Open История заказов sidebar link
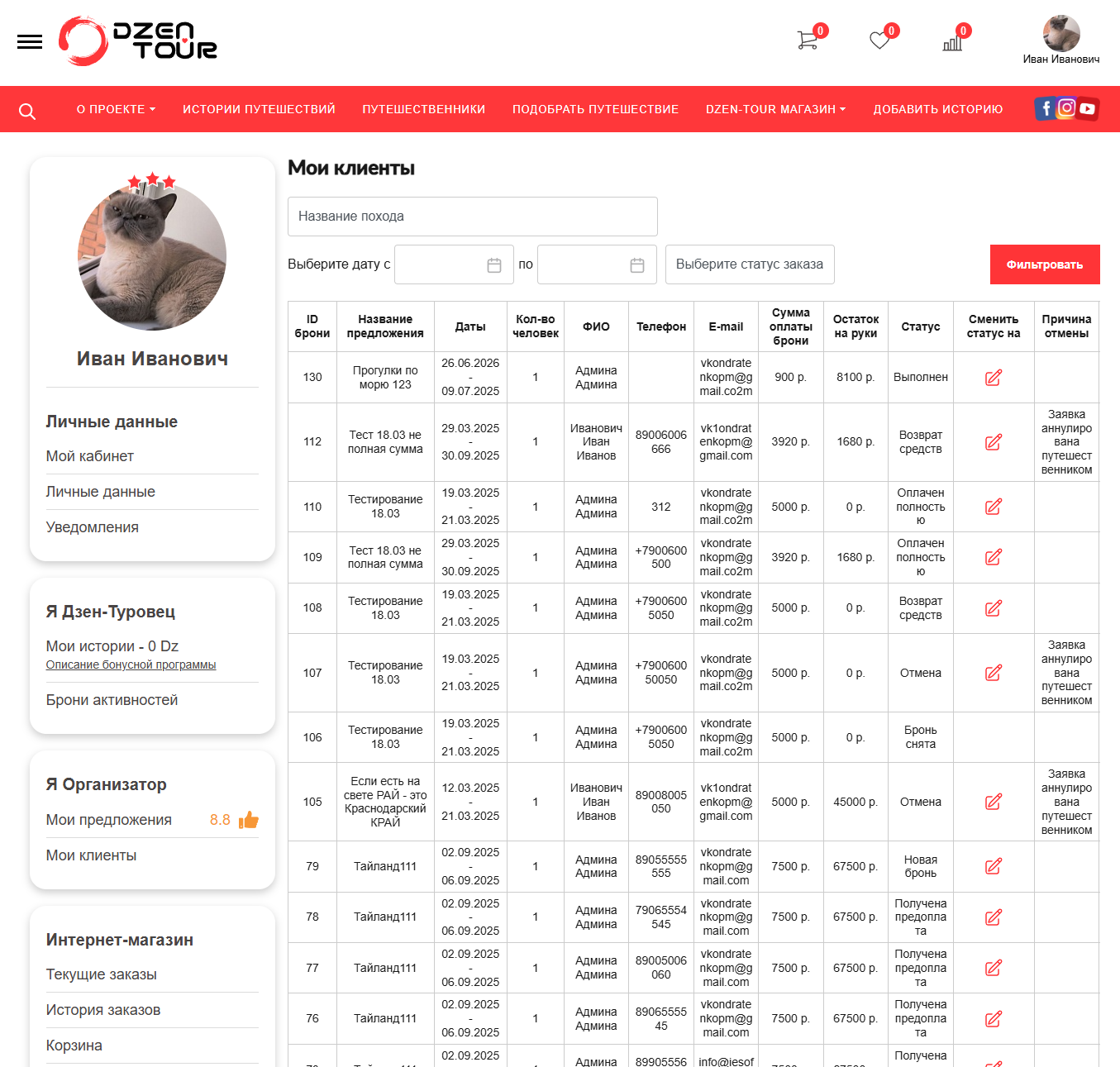Viewport: 1120px width, 1067px height. pyautogui.click(x=102, y=1010)
